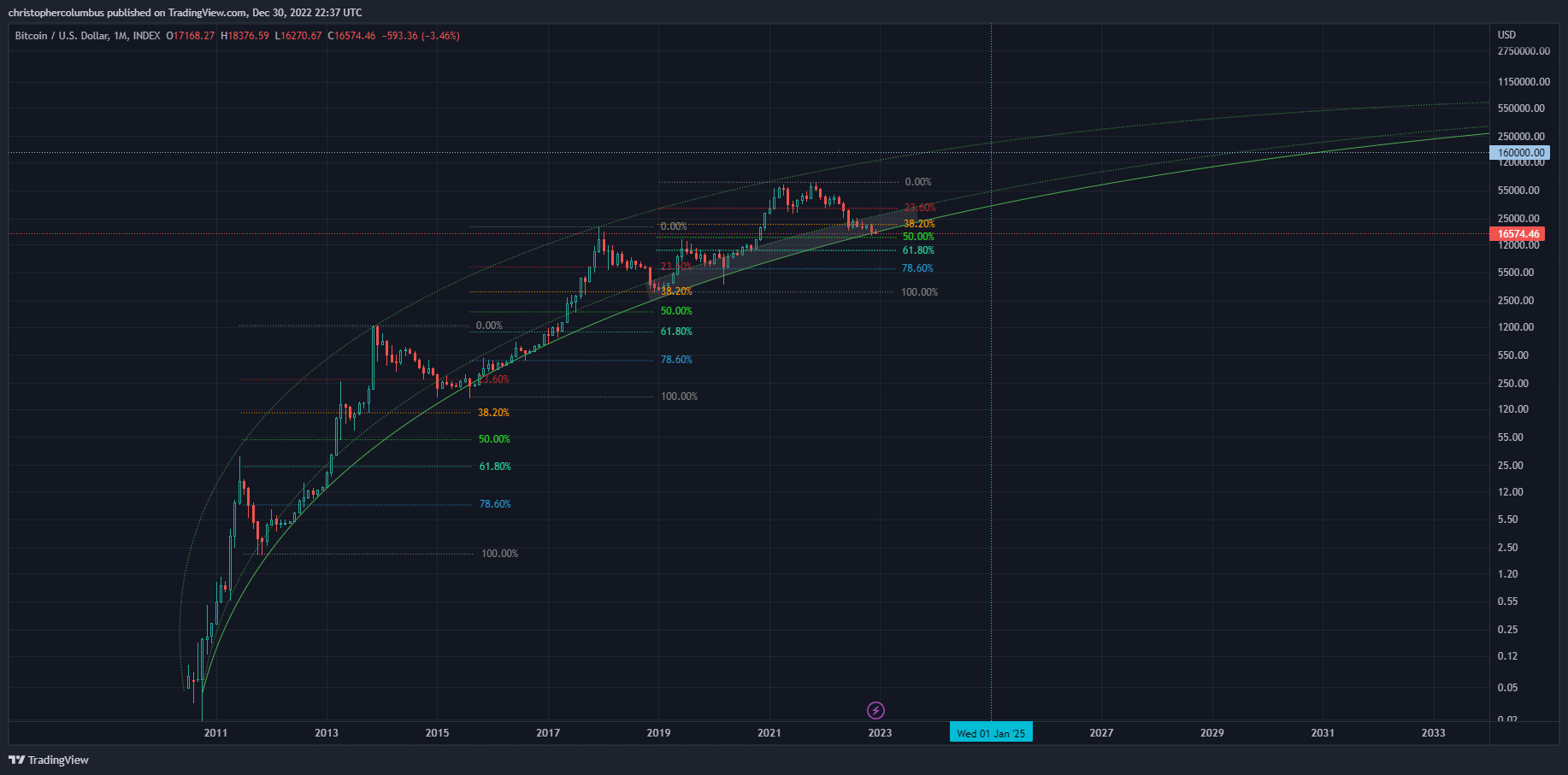Click the lightning bolt event icon near 2023
This screenshot has width=1568, height=775.
pos(875,710)
